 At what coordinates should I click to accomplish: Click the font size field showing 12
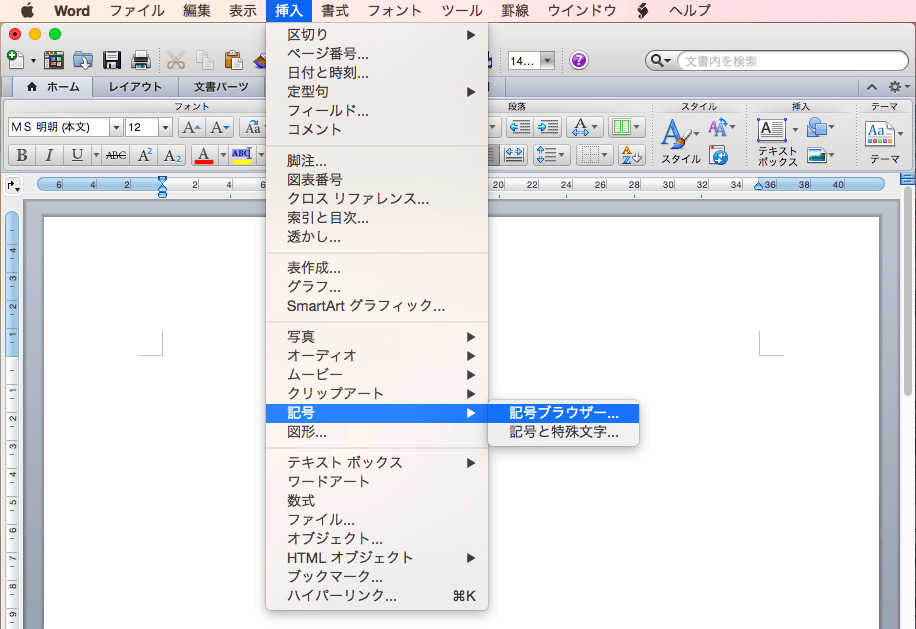pyautogui.click(x=142, y=127)
